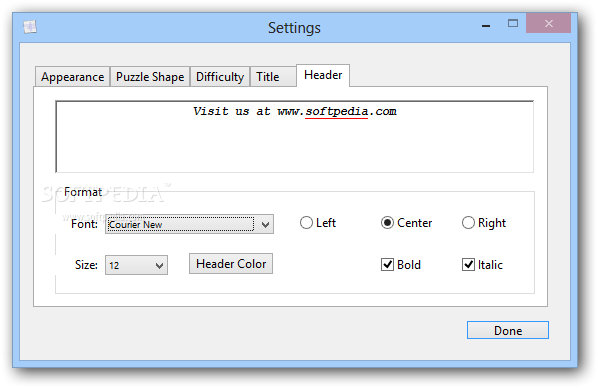Click the underlined word softpedia in header text
The height and width of the screenshot is (388, 598).
tap(337, 111)
